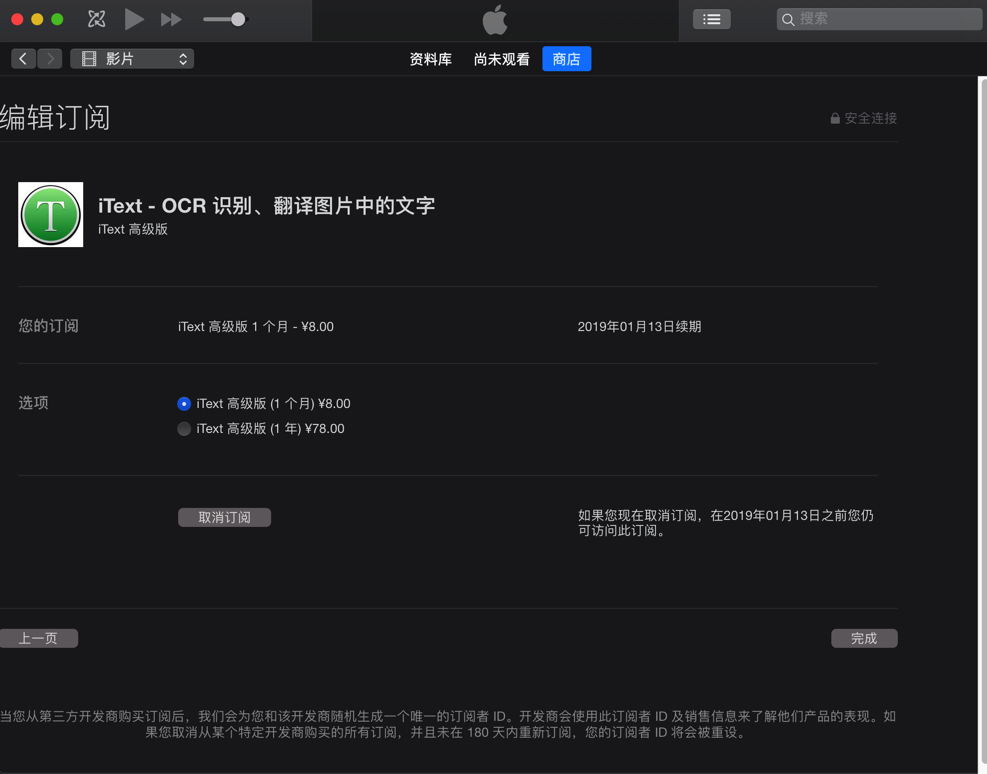Viewport: 987px width, 774px height.
Task: Click the iText 高级版 subtitle under the title
Action: (x=133, y=229)
